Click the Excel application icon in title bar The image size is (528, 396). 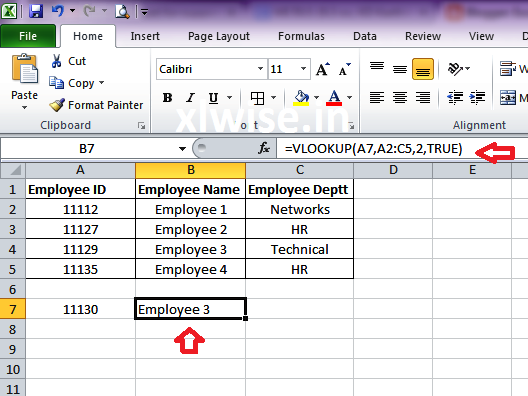point(9,11)
